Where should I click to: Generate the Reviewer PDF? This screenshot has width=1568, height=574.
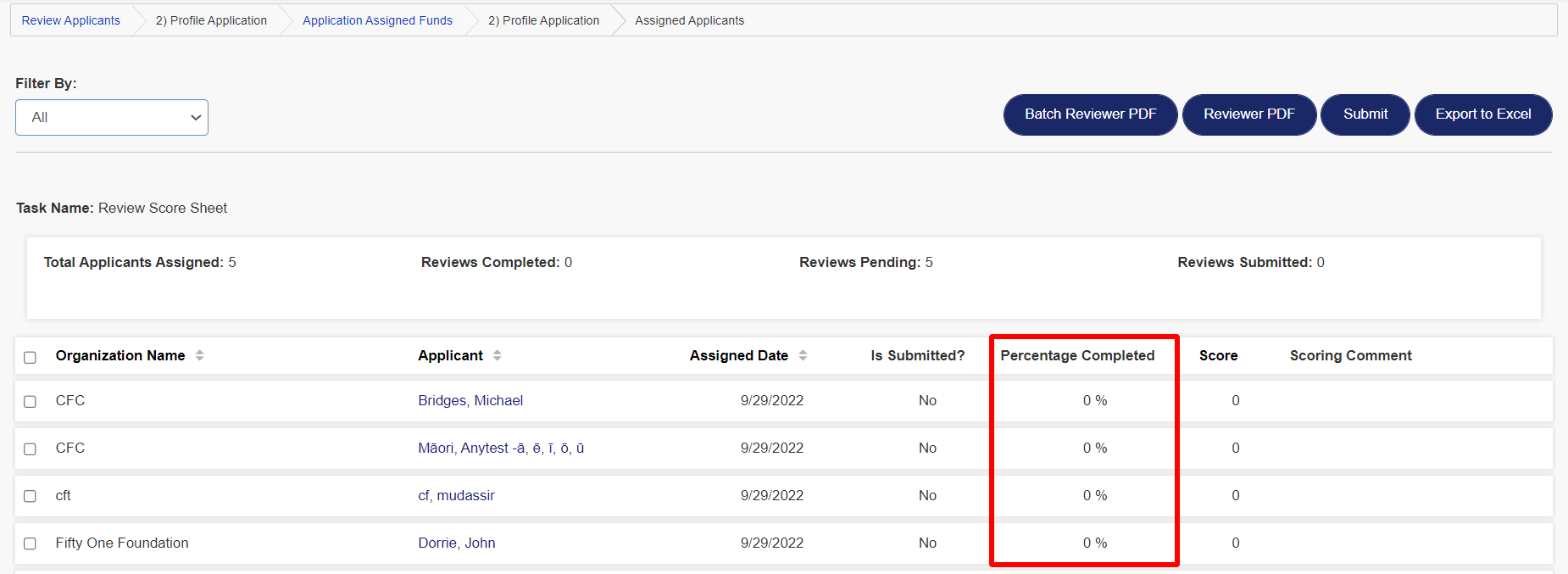tap(1249, 114)
